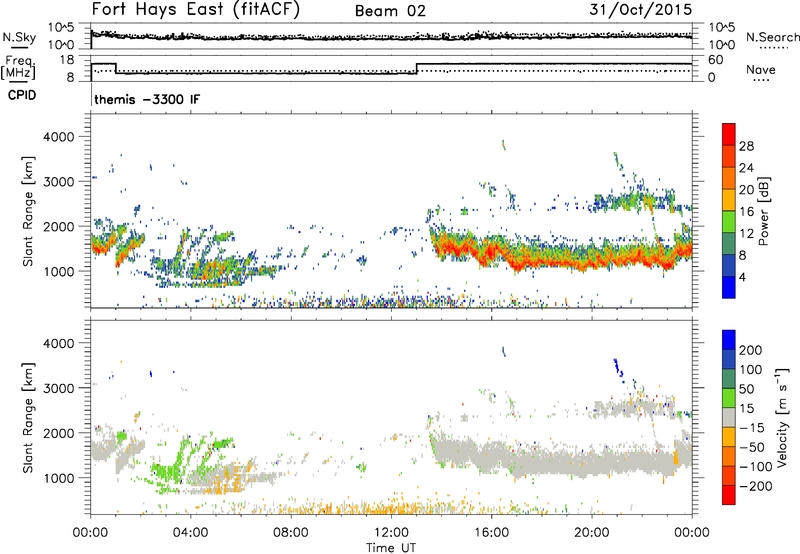The image size is (800, 554).
Task: Click the 'N.Search' legend label
Action: 772,37
